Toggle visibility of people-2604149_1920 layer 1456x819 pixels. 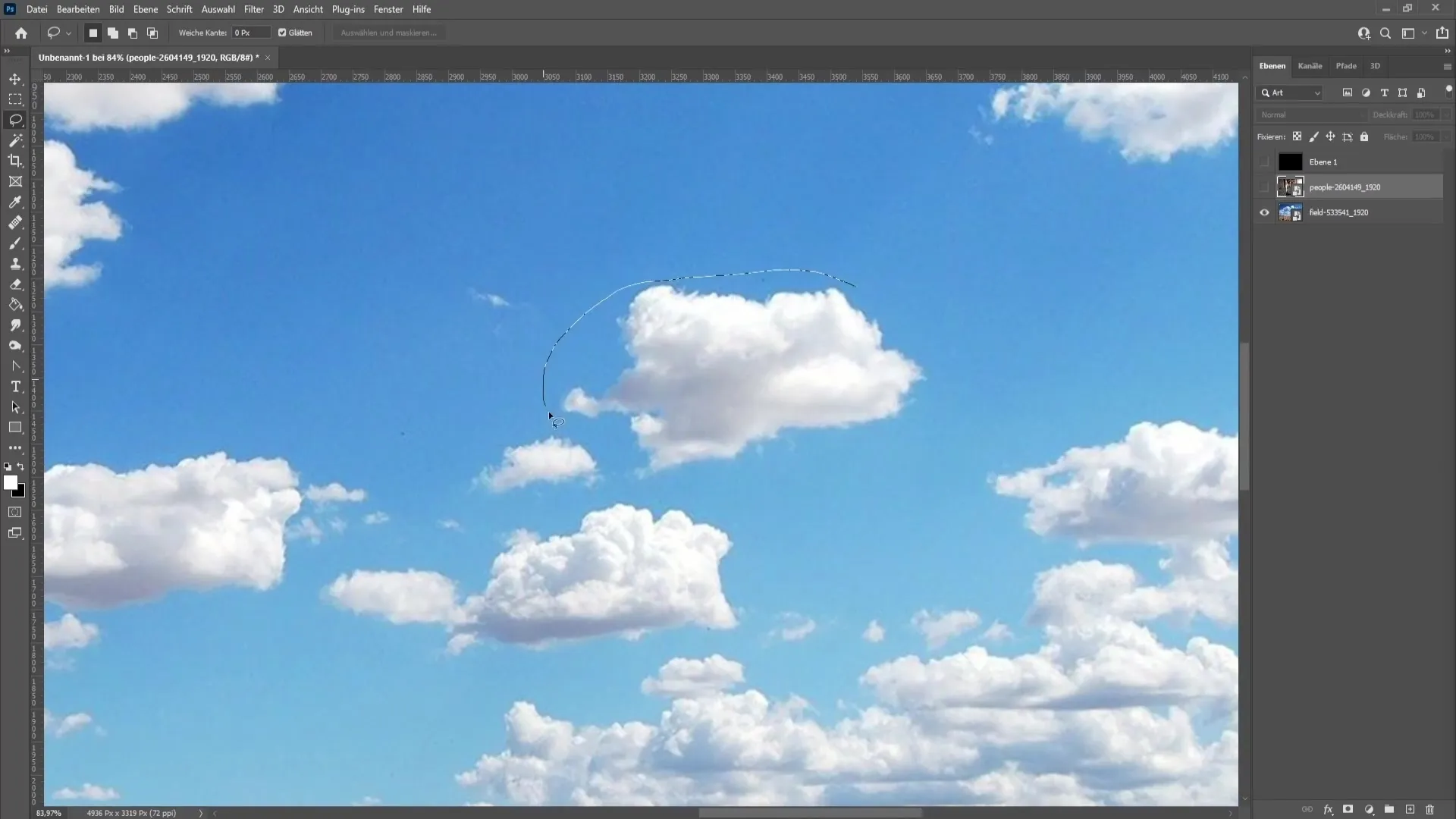point(1264,187)
